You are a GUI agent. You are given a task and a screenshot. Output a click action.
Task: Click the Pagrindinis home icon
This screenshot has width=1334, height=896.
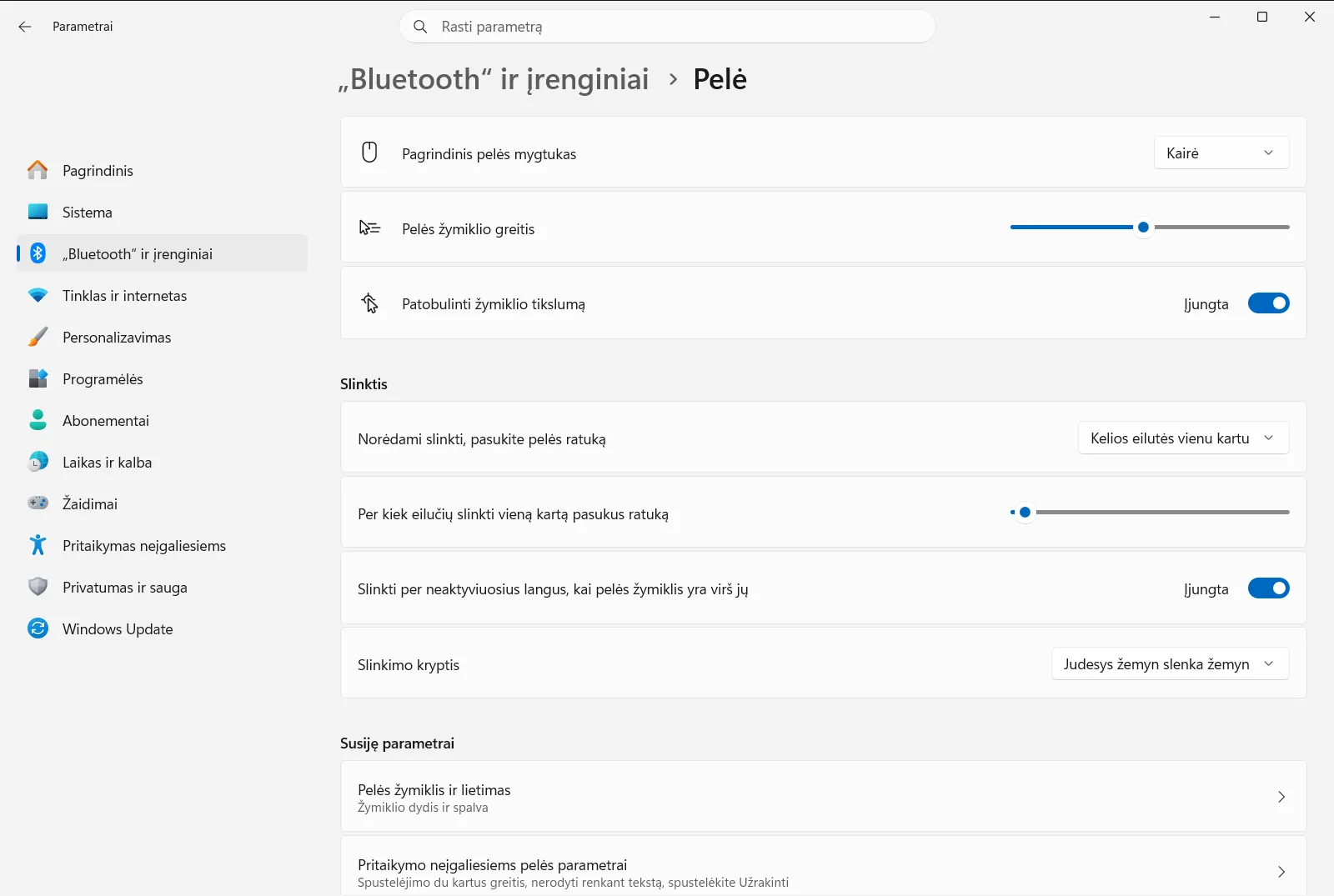(38, 170)
